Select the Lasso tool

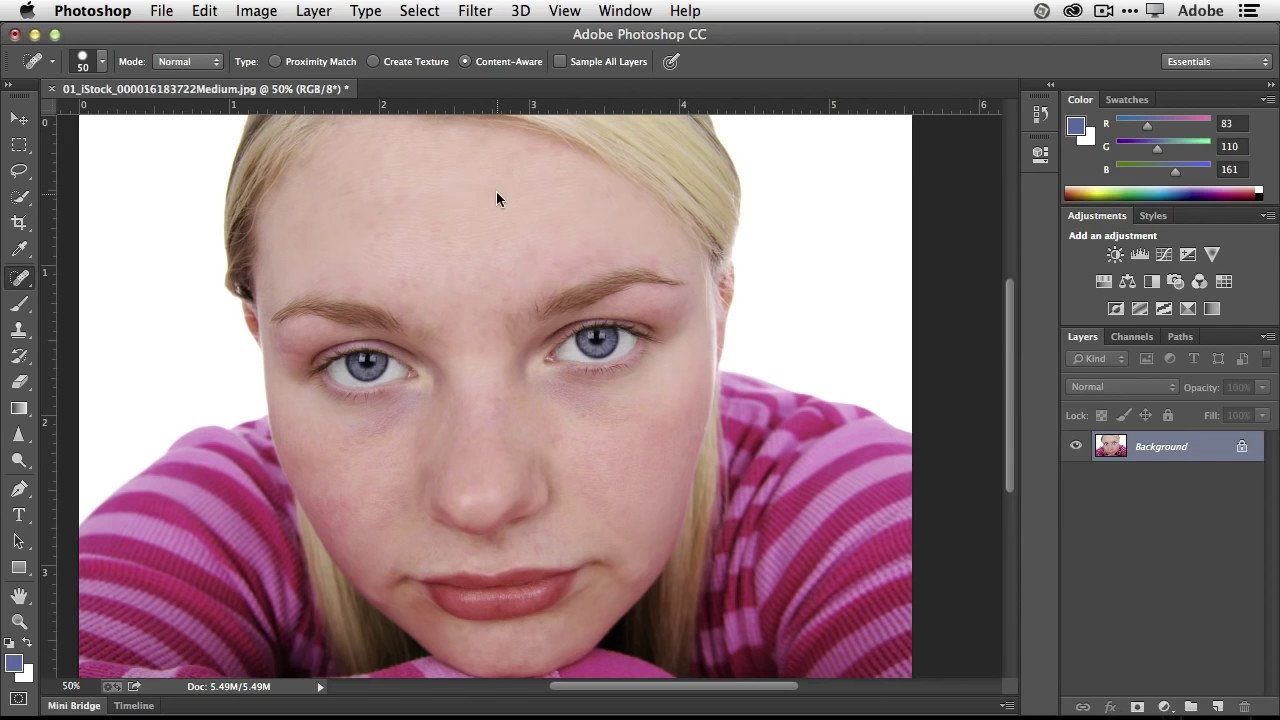tap(19, 171)
